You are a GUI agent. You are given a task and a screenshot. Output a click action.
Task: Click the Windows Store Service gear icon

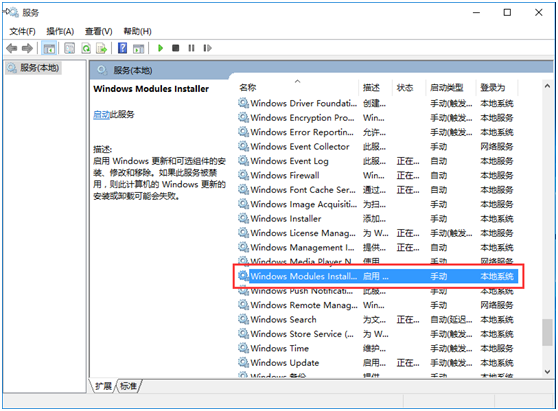(x=243, y=334)
